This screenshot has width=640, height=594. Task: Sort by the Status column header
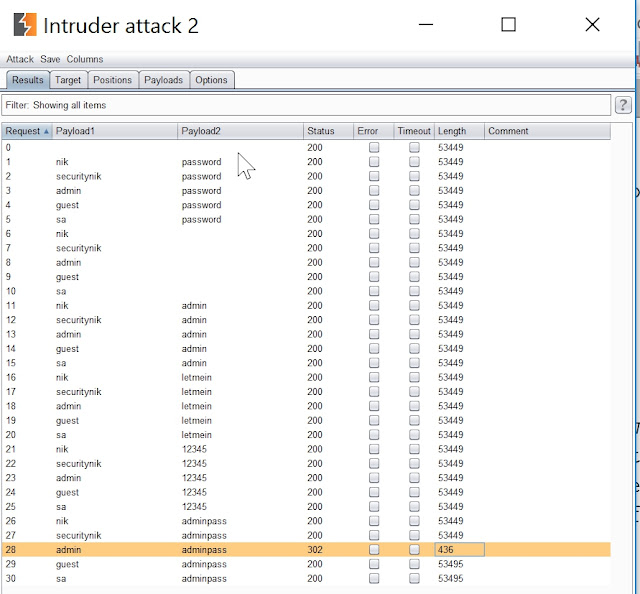329,131
